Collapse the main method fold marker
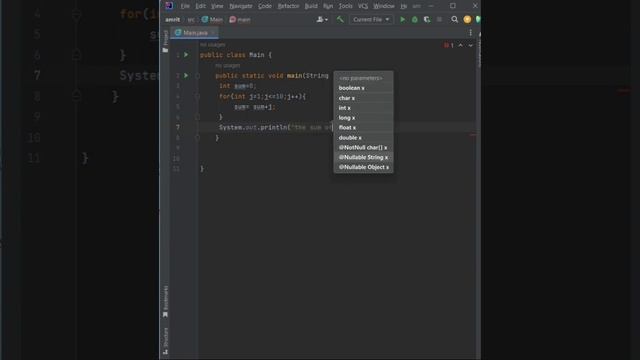This screenshot has width=640, height=360. [x=198, y=76]
